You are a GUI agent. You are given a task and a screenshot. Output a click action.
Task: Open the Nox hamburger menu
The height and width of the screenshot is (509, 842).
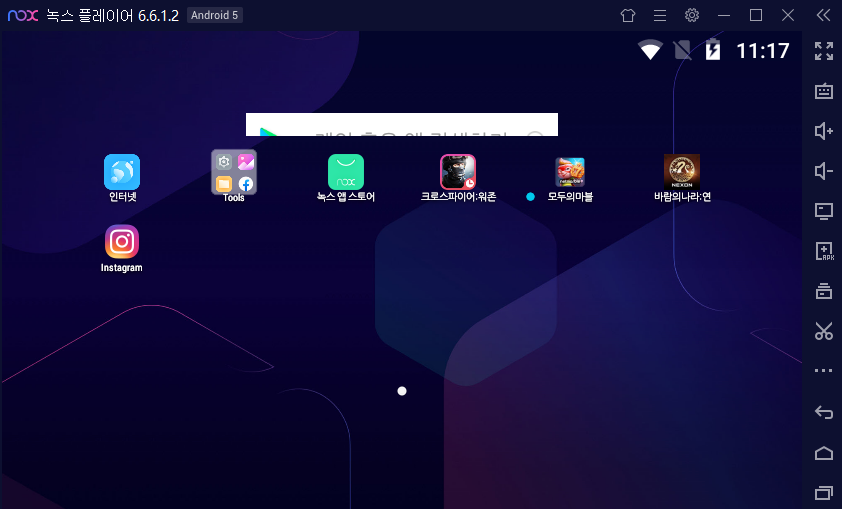[660, 15]
